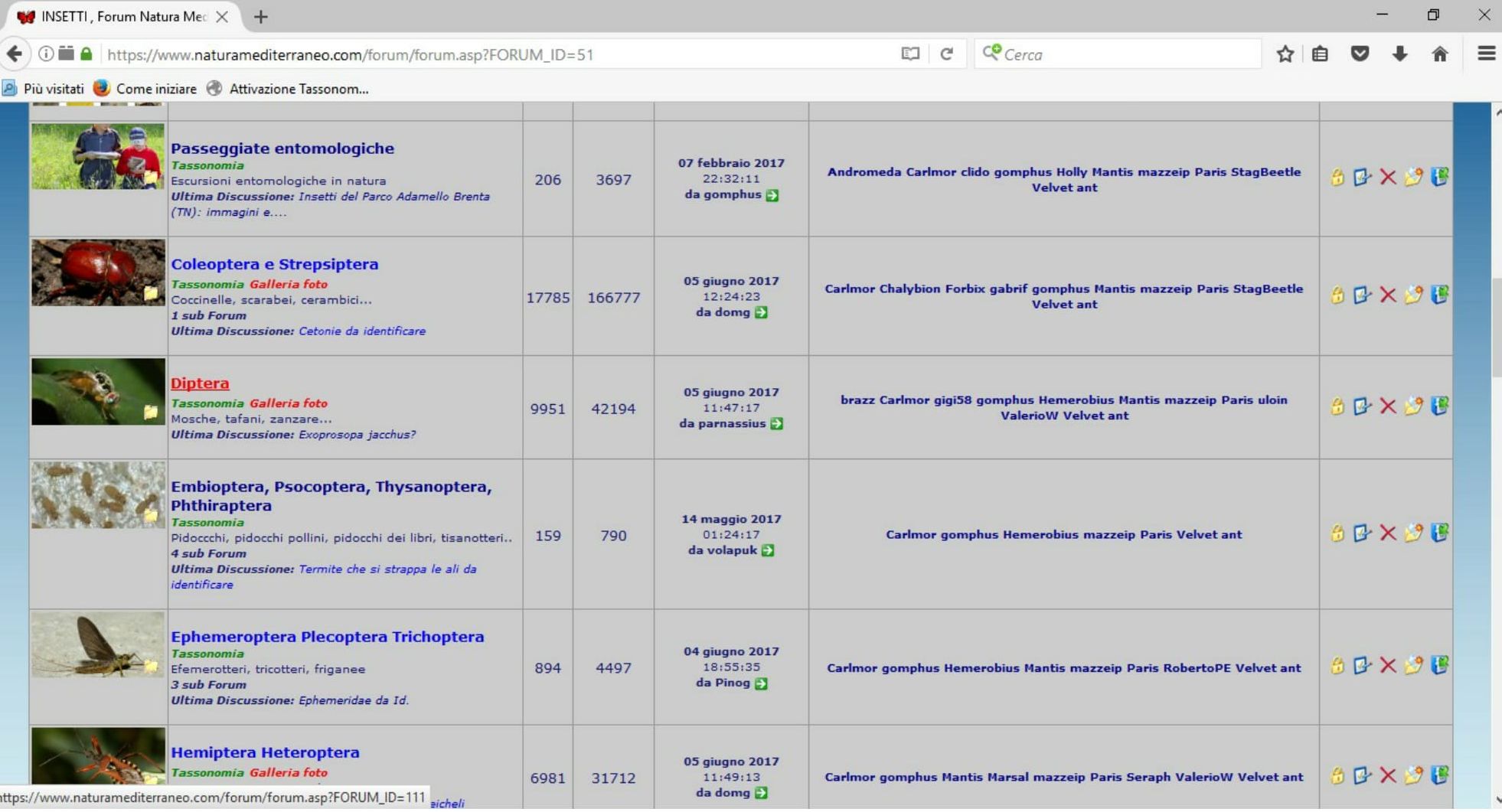Click green arrow next to 'da parnassius'
The width and height of the screenshot is (1502, 812).
[x=777, y=424]
